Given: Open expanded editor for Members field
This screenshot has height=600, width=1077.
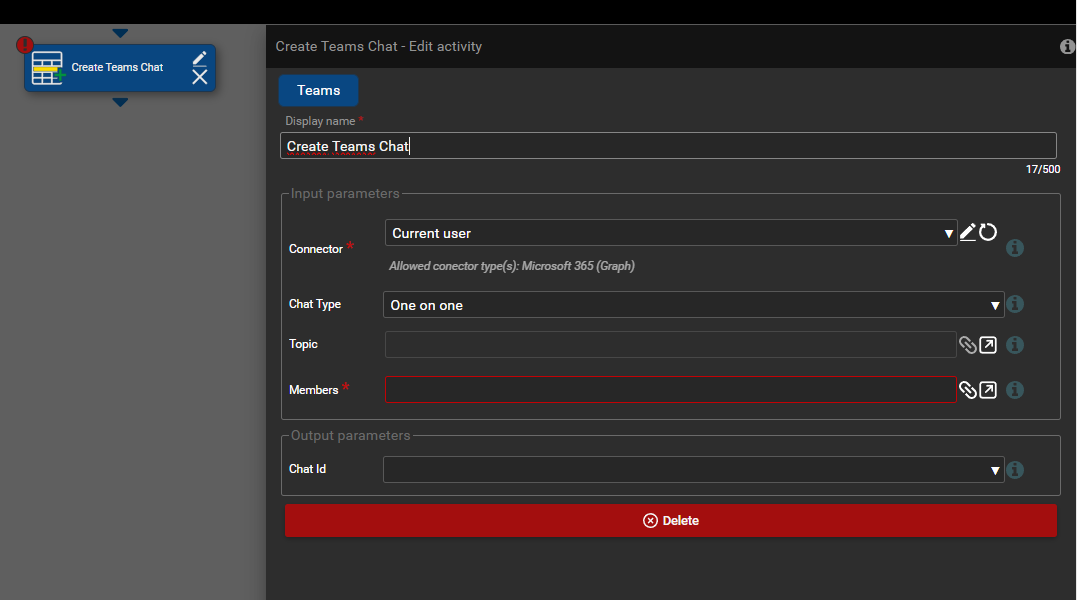Looking at the screenshot, I should point(988,390).
